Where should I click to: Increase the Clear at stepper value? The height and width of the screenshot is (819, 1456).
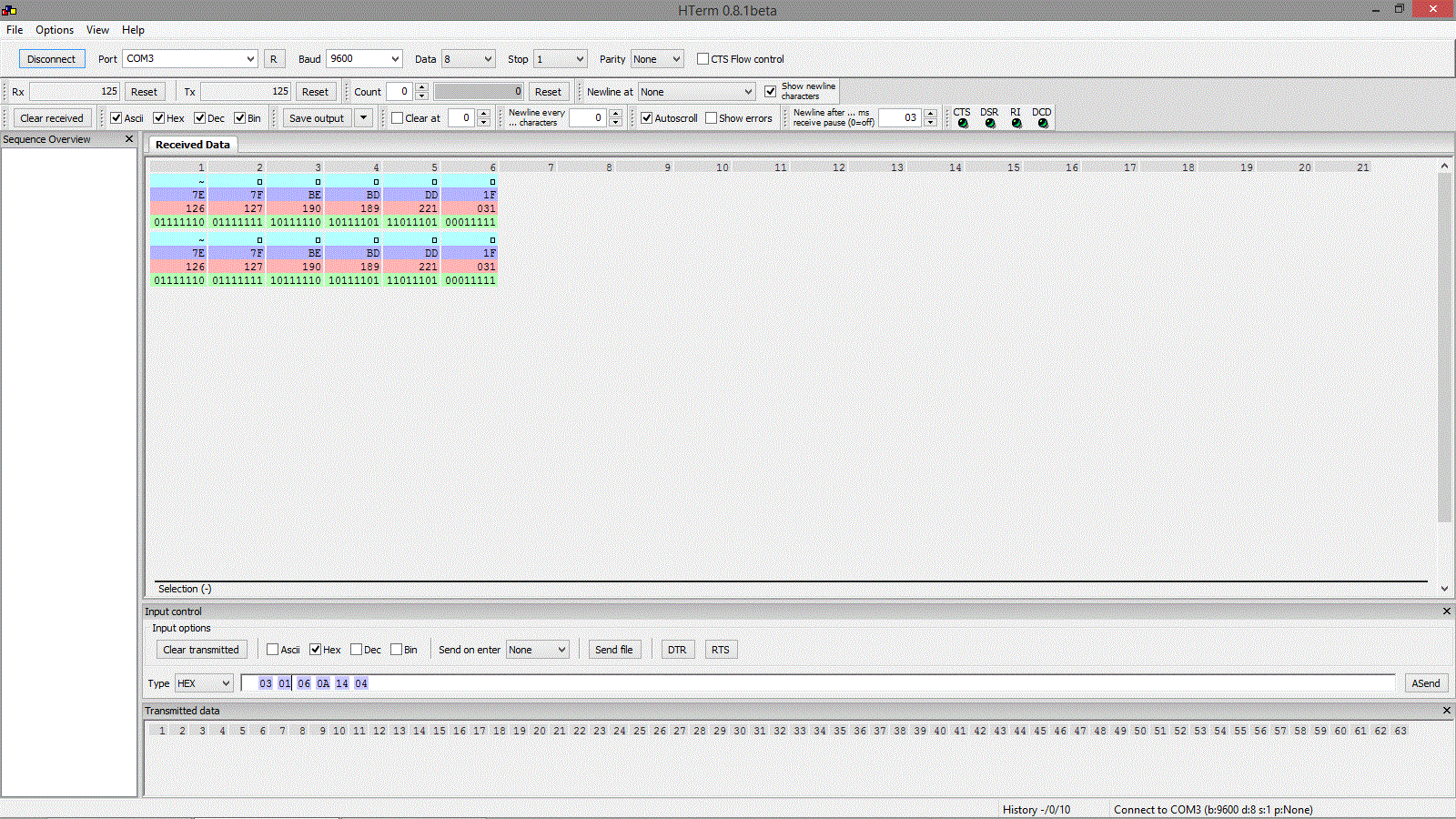coord(483,114)
